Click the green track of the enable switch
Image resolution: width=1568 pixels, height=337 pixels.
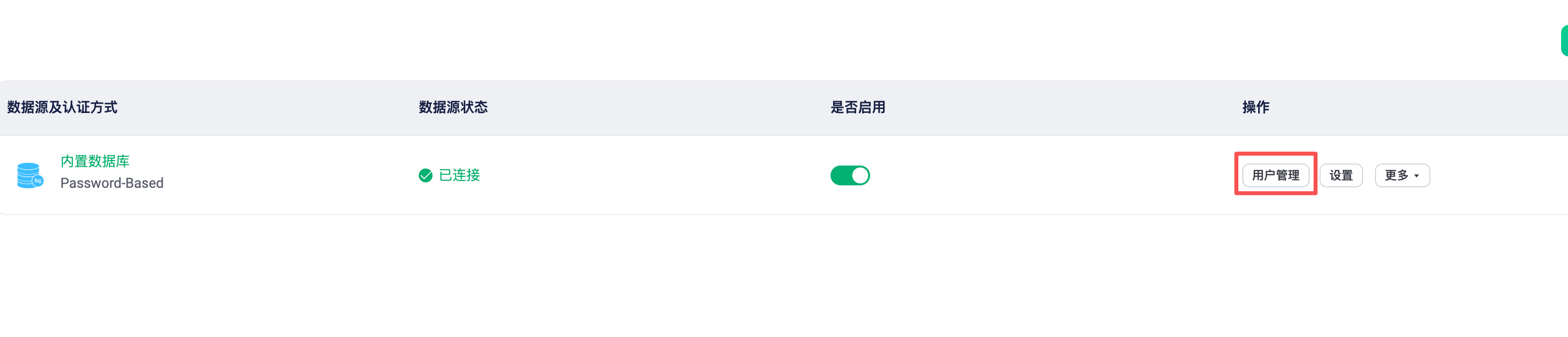point(840,175)
